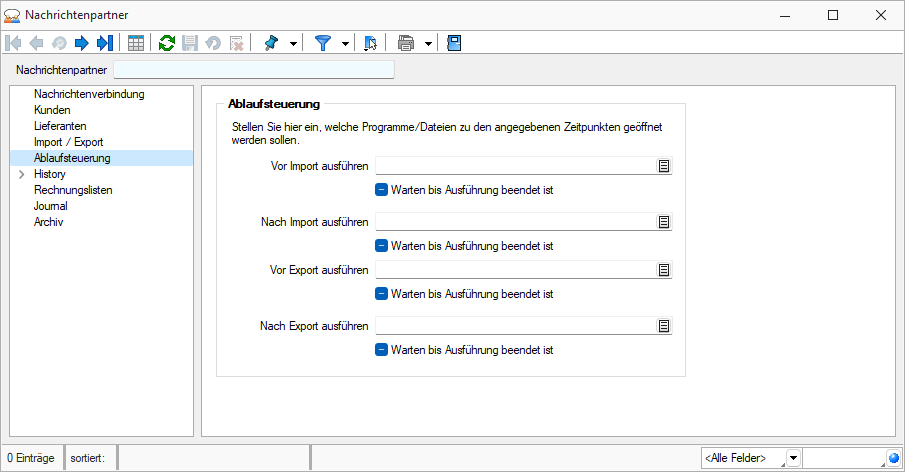Open Import / Export section
Viewport: 905px width, 472px height.
pos(68,142)
